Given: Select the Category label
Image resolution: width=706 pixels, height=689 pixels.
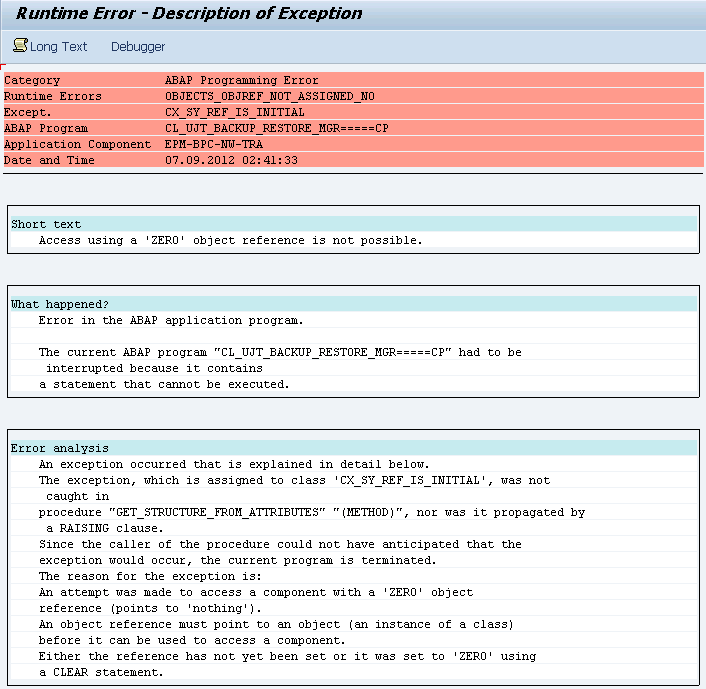Looking at the screenshot, I should [x=32, y=80].
